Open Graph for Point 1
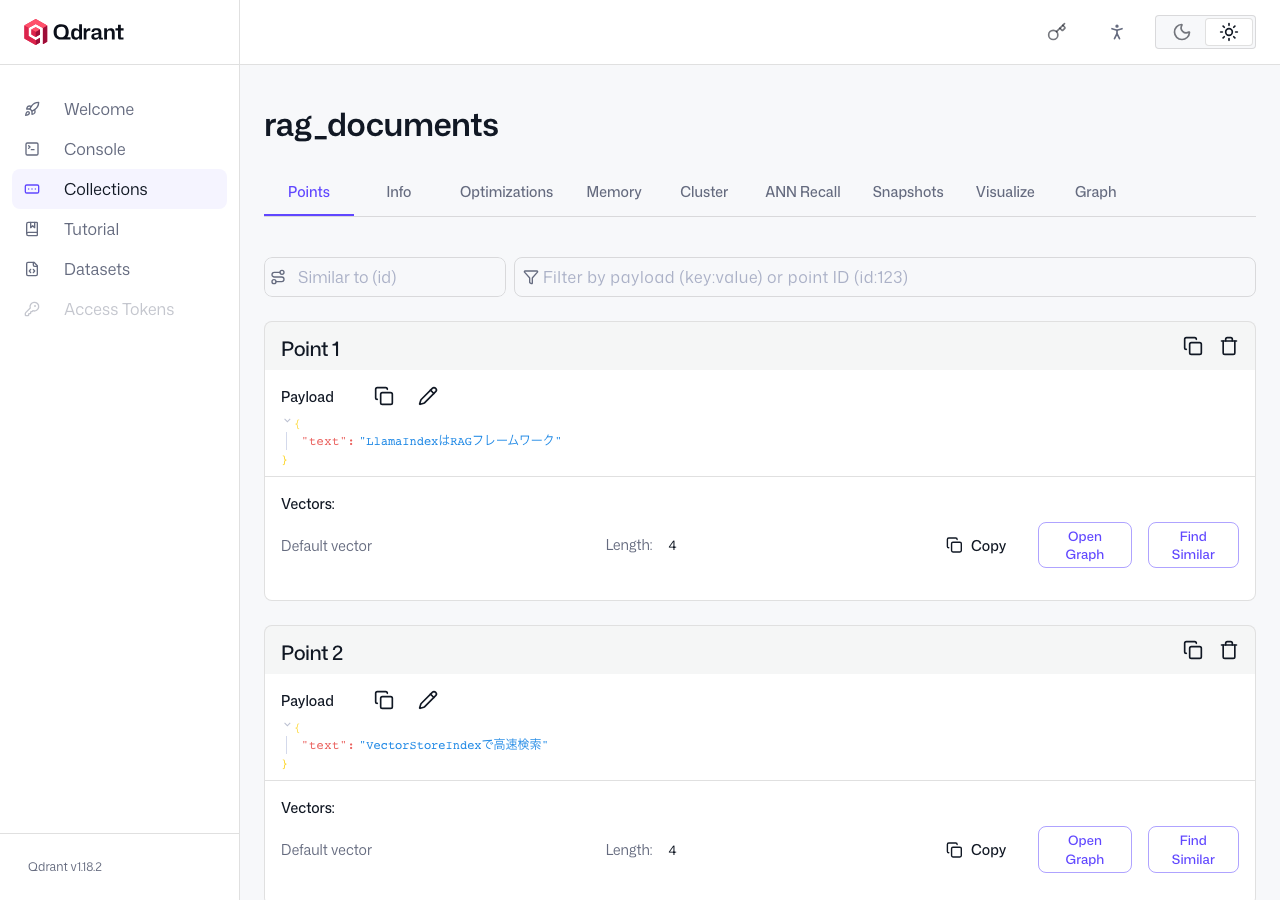 point(1085,545)
